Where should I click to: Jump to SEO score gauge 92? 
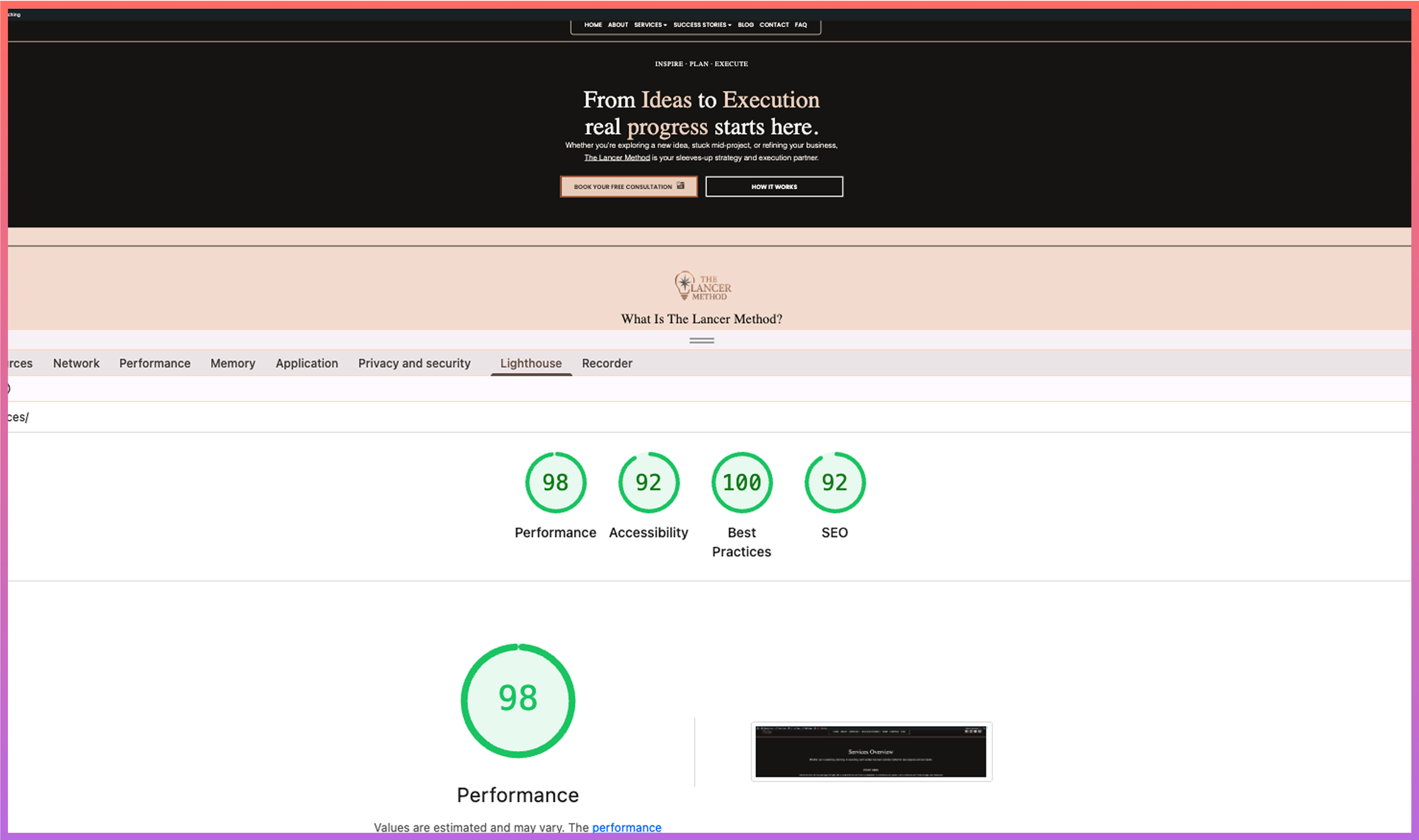coord(835,482)
